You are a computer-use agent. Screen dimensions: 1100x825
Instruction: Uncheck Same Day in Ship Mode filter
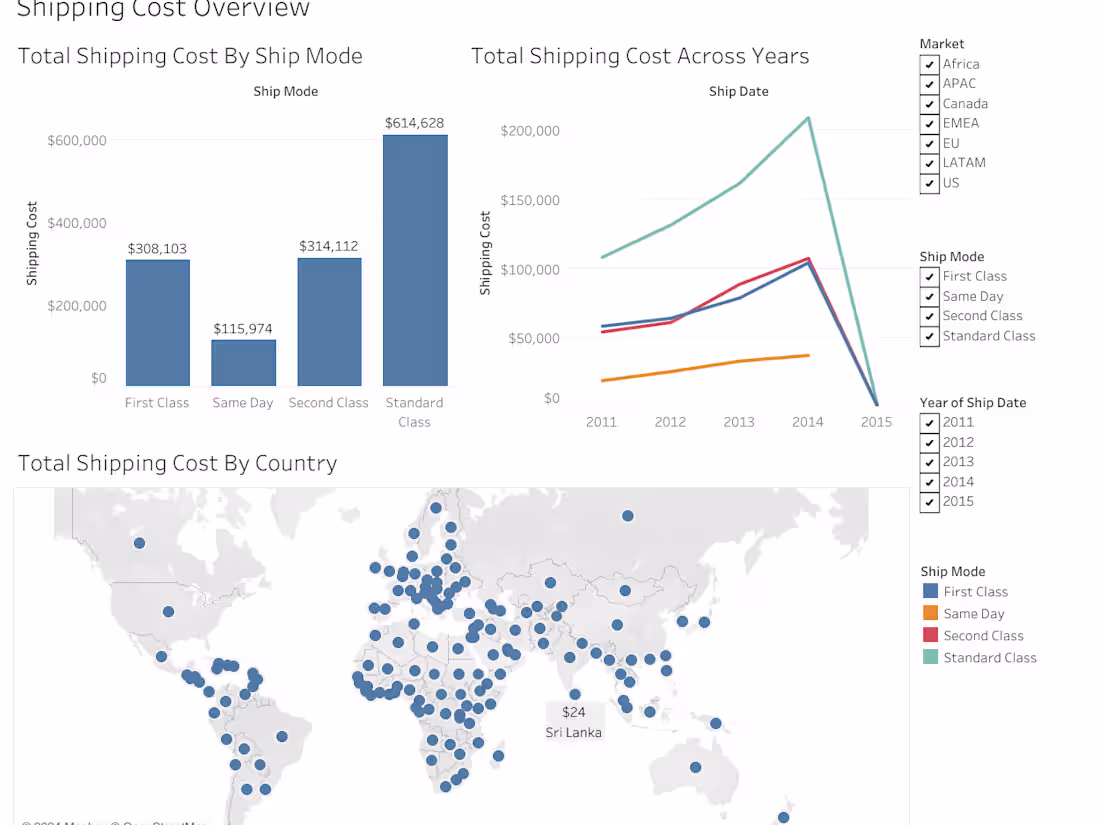pos(930,296)
